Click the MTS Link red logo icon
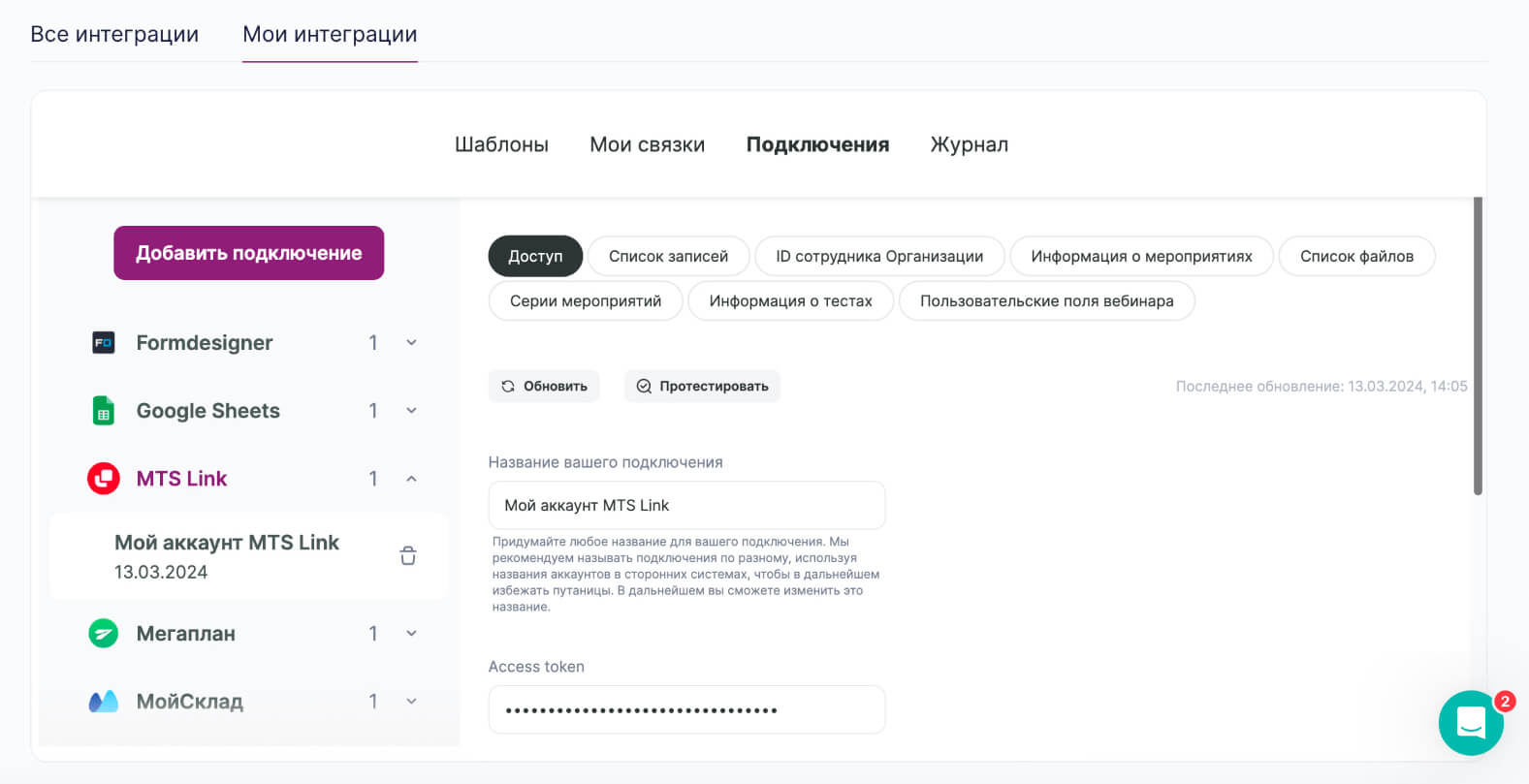 coord(104,479)
